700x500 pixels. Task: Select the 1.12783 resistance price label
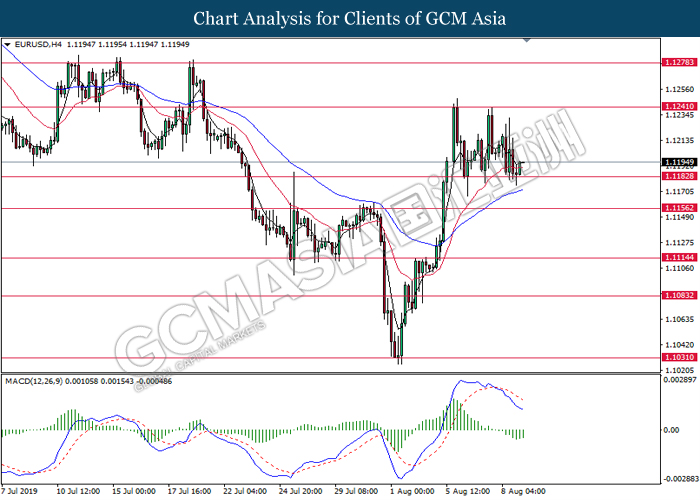point(679,62)
